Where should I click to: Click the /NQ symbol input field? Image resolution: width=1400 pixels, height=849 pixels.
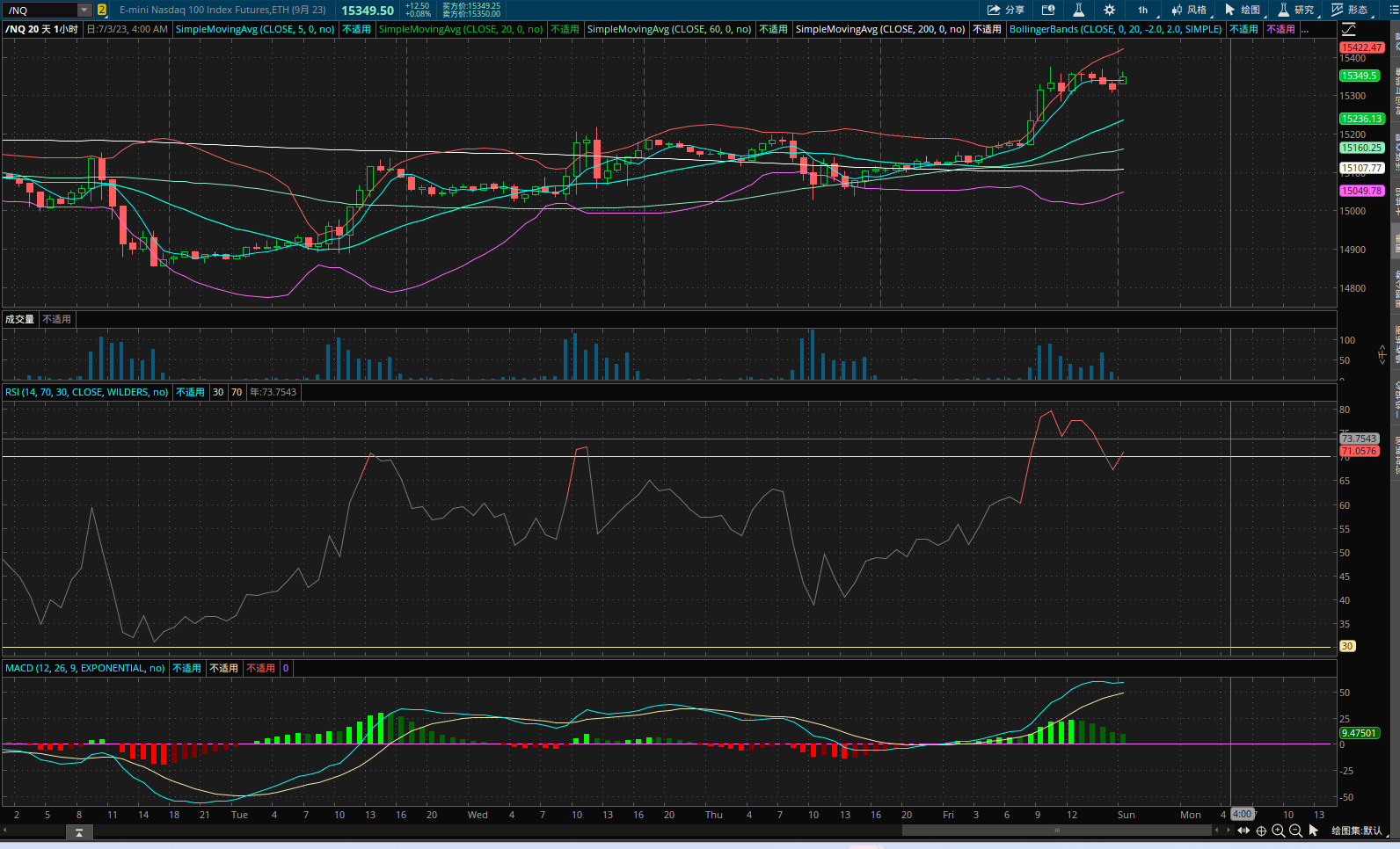pos(40,10)
